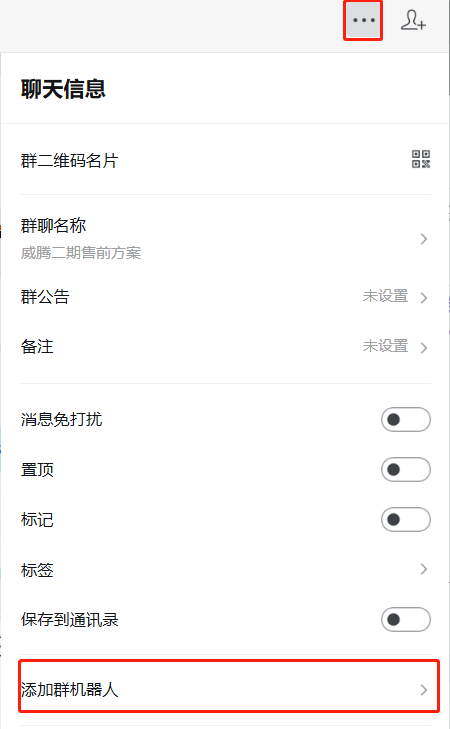The width and height of the screenshot is (450, 729).
Task: Open the group QR code icon
Action: coord(421,159)
